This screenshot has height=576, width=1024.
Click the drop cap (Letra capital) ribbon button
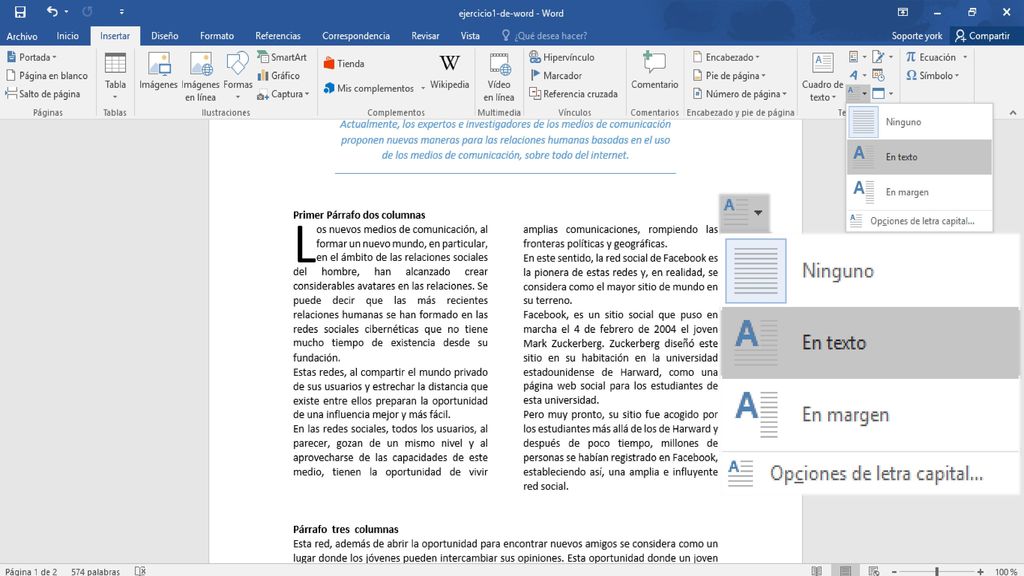pos(857,93)
